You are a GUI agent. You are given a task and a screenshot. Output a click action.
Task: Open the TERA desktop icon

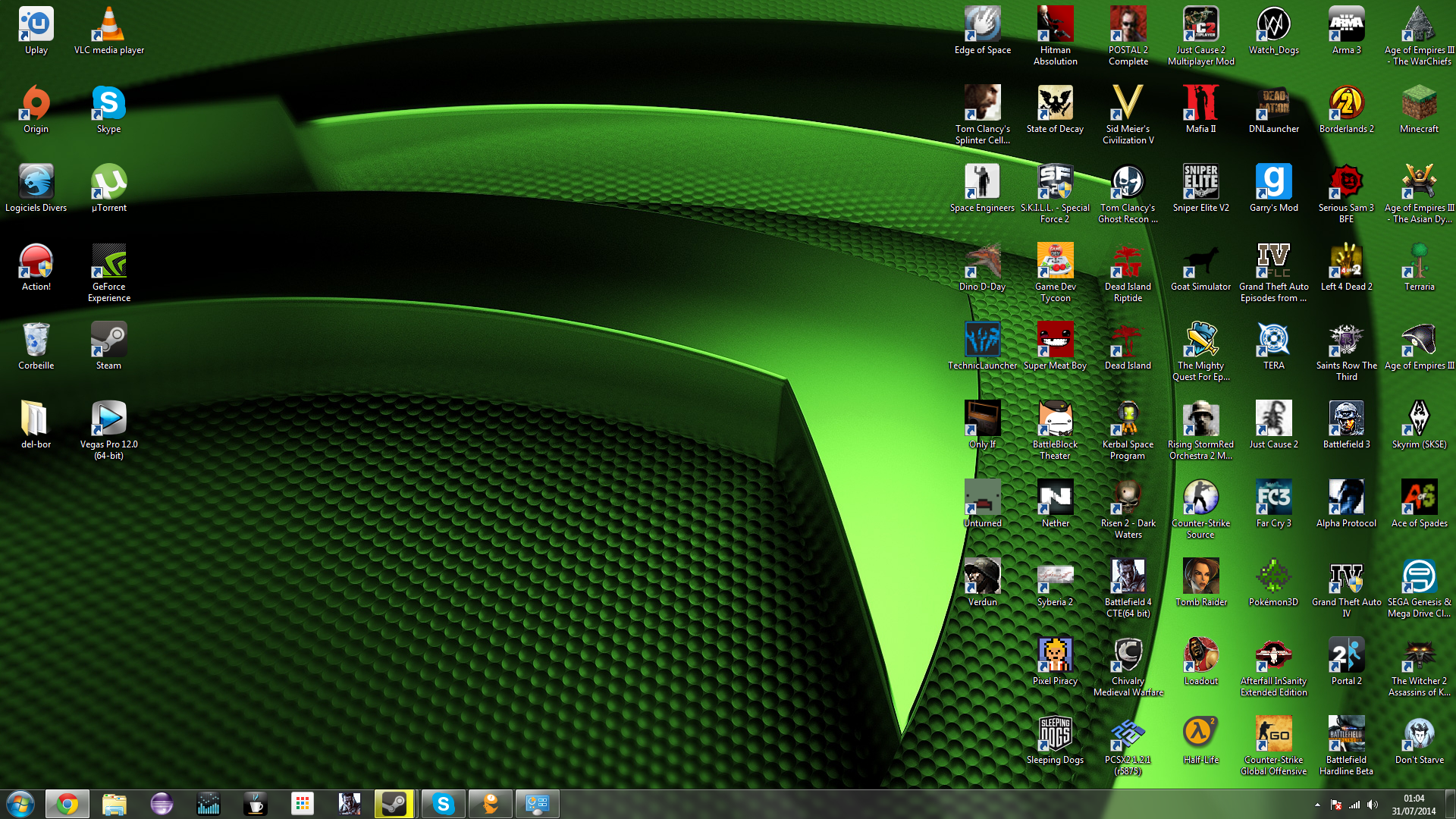pos(1273,347)
